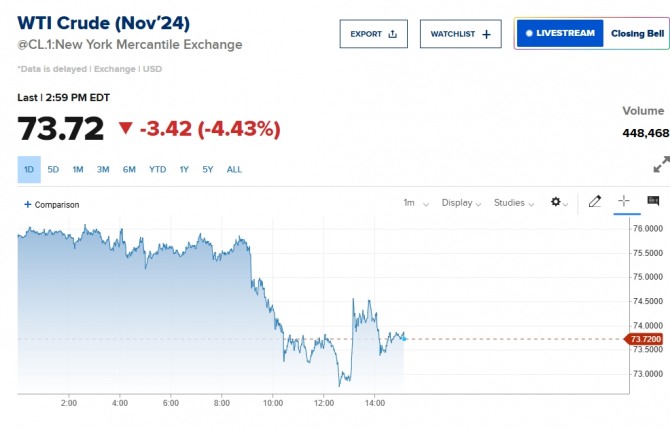Screen dimensions: 670x429
Task: Click the Export icon button
Action: click(373, 34)
